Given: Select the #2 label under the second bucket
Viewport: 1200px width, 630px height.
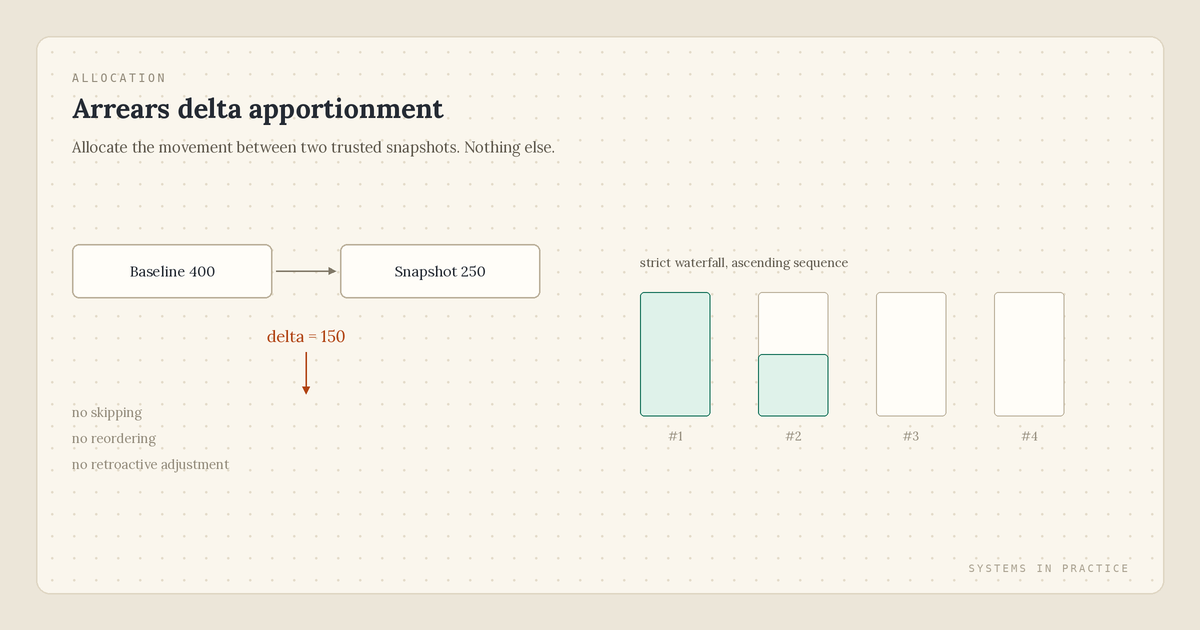Looking at the screenshot, I should 793,436.
